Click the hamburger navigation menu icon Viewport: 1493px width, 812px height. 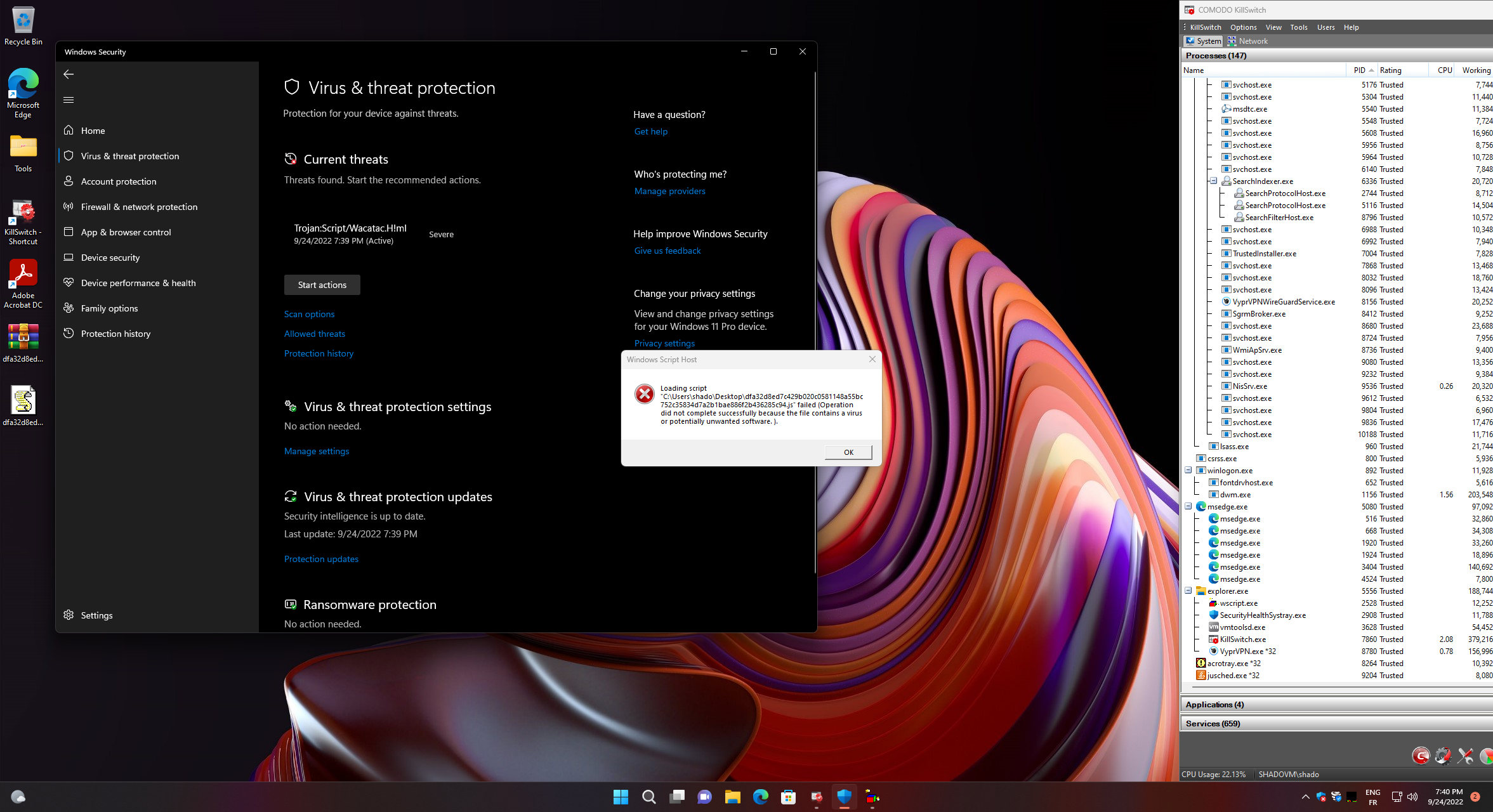coord(69,100)
